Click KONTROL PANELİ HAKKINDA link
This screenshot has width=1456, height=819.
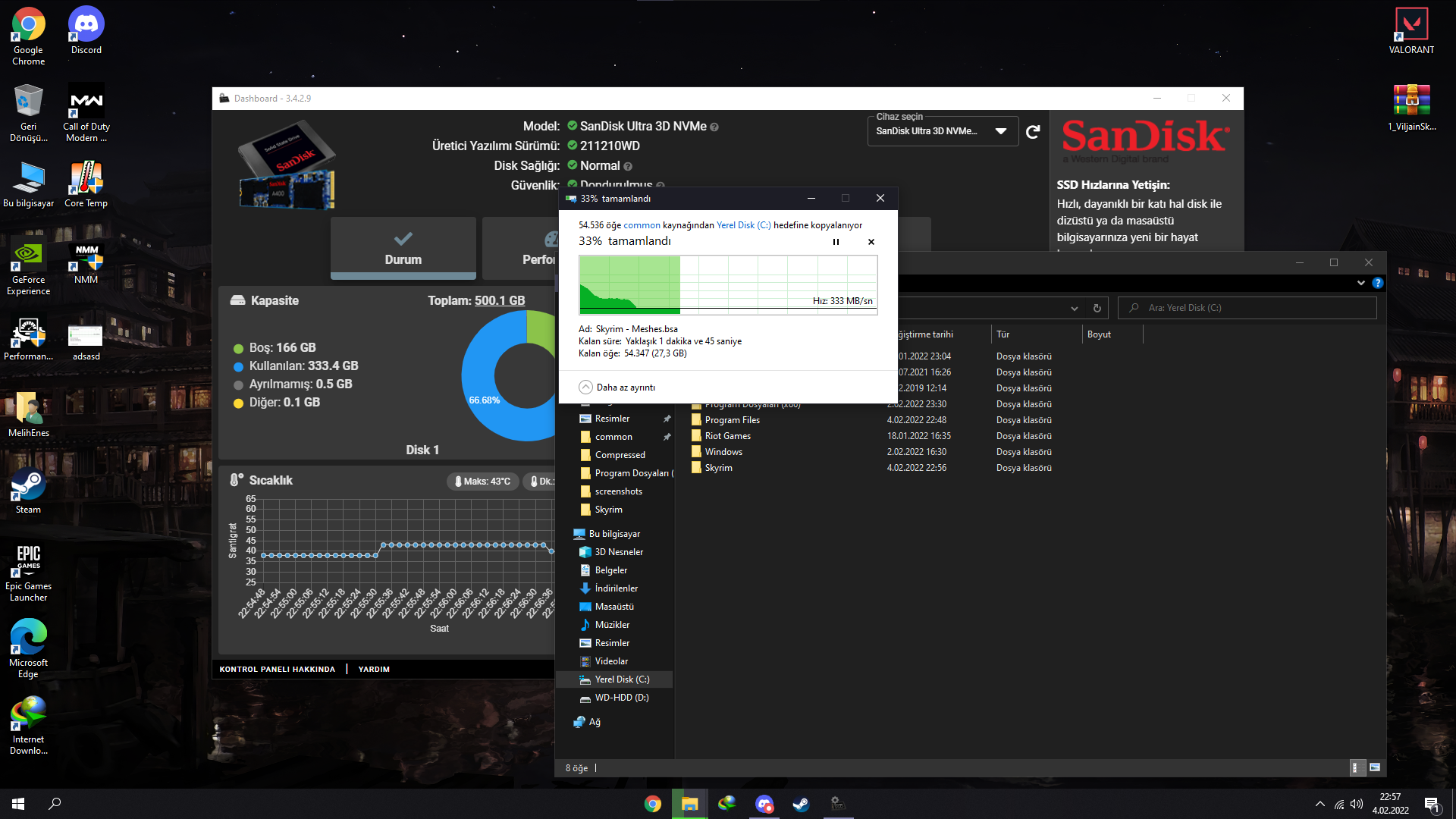pyautogui.click(x=277, y=669)
